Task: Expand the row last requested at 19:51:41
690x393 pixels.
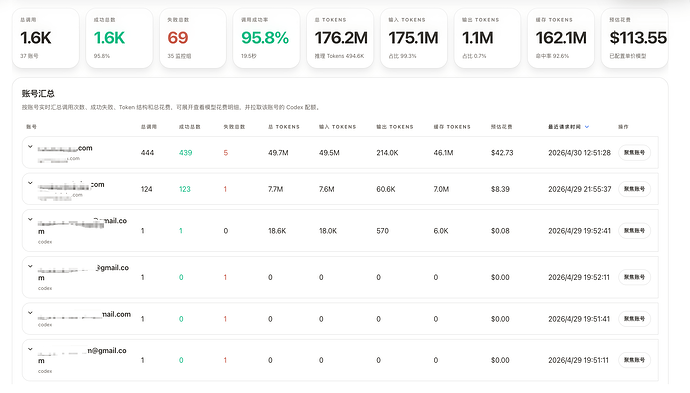Action: [x=30, y=313]
